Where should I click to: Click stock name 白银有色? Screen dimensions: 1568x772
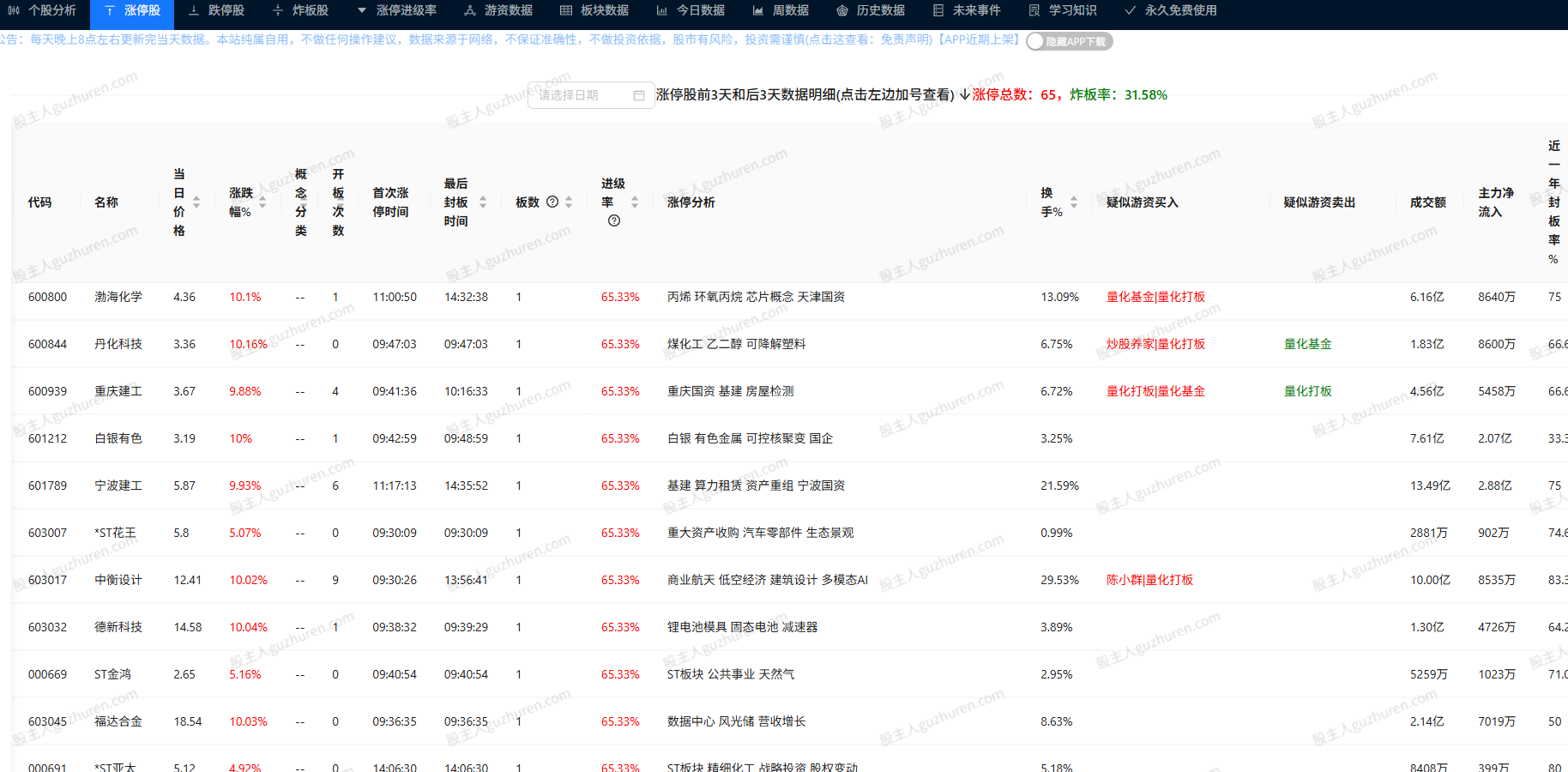click(x=118, y=438)
